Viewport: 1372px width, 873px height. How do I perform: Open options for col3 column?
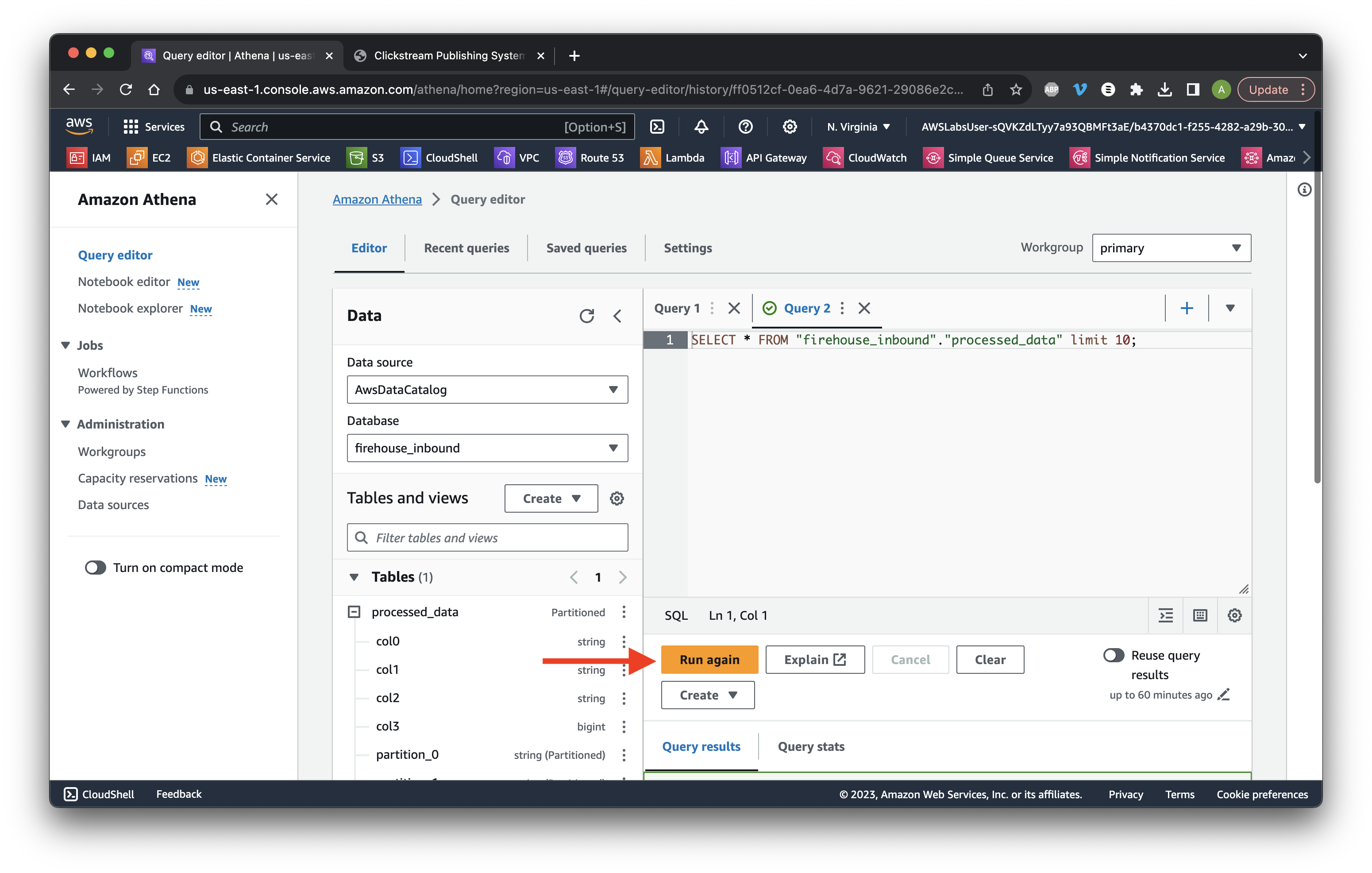point(624,726)
